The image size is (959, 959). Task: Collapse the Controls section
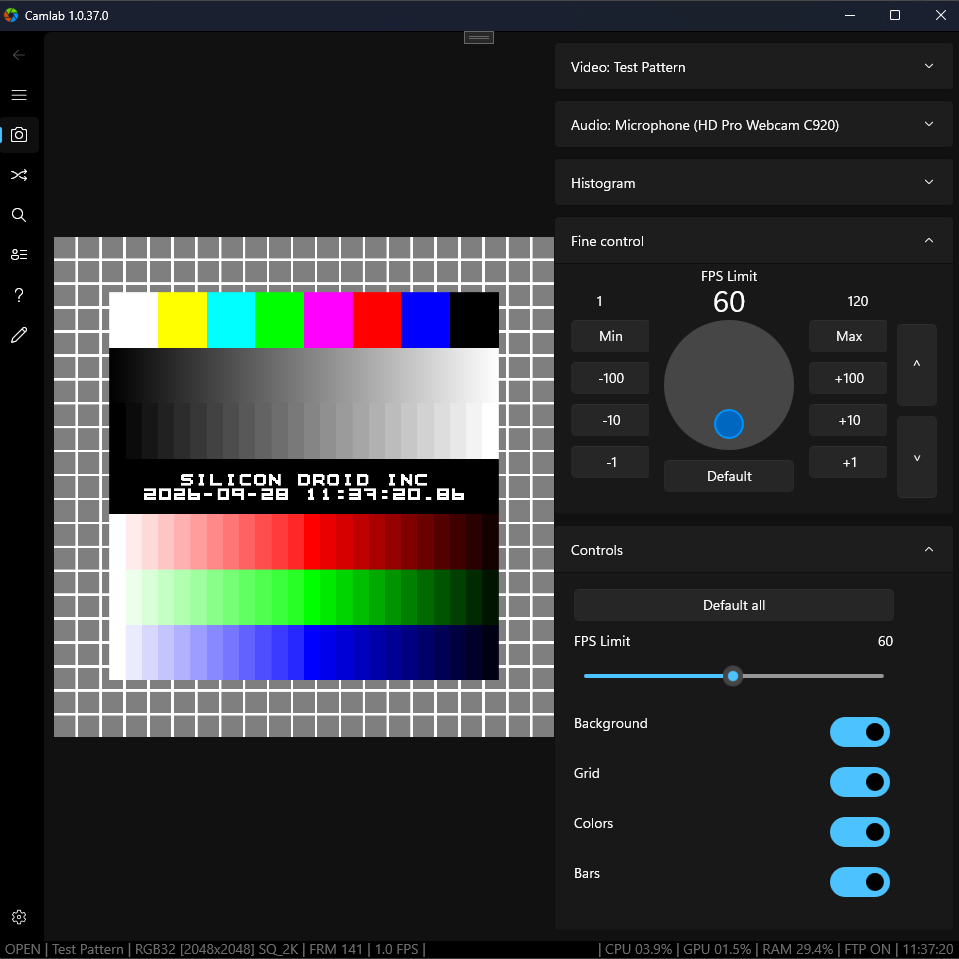[x=754, y=550]
